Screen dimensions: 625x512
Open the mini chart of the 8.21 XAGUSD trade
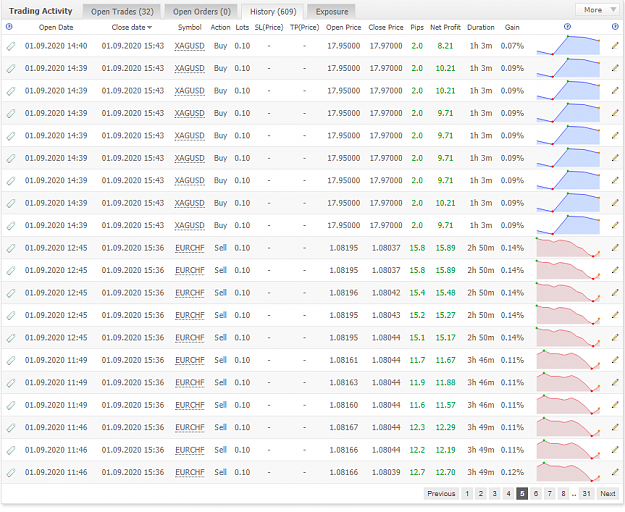tap(568, 45)
